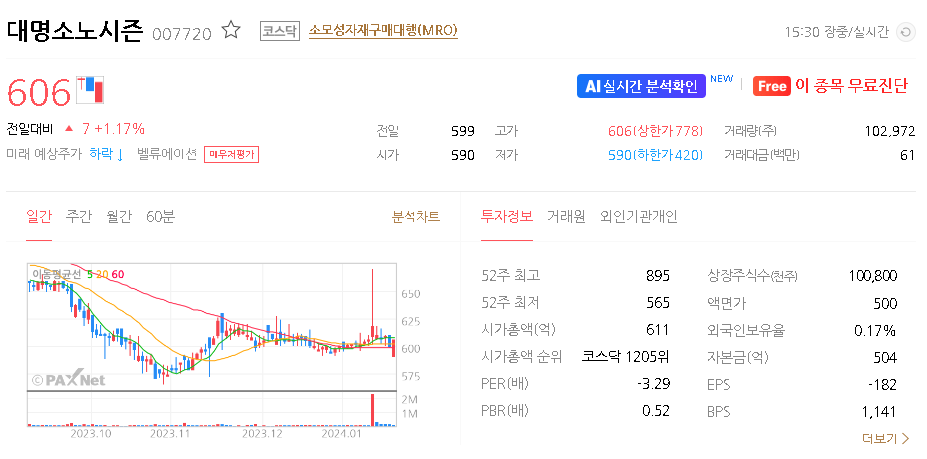This screenshot has width=927, height=459.
Task: Expand more info with 더보기
Action: (886, 438)
